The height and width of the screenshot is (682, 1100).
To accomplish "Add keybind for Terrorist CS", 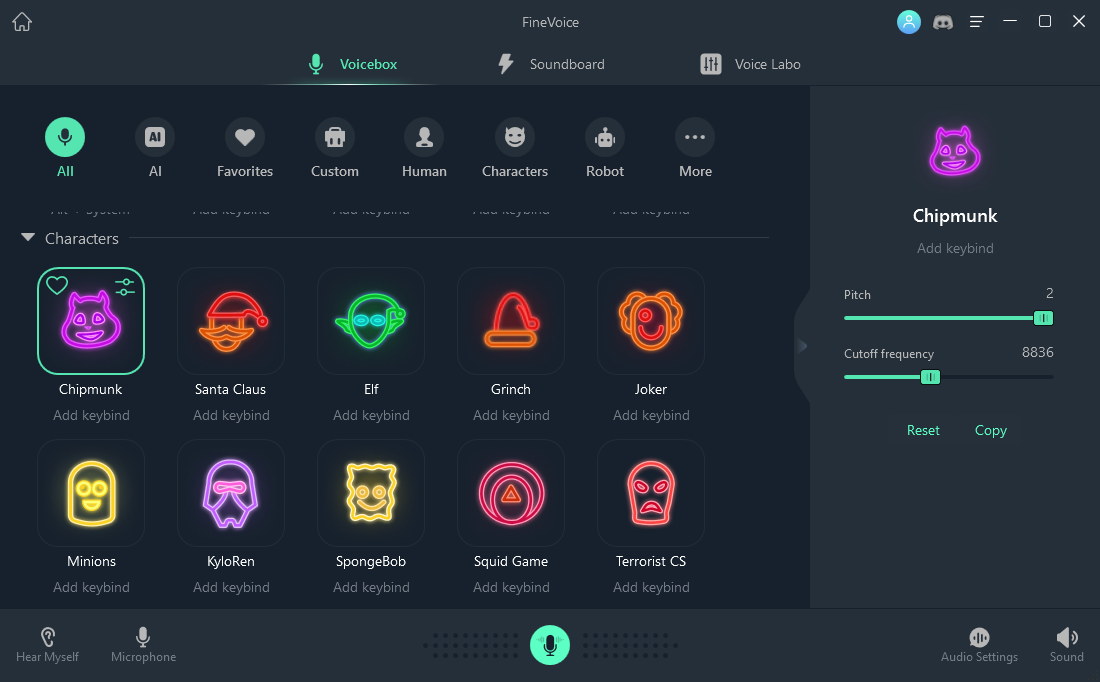I will (x=651, y=587).
